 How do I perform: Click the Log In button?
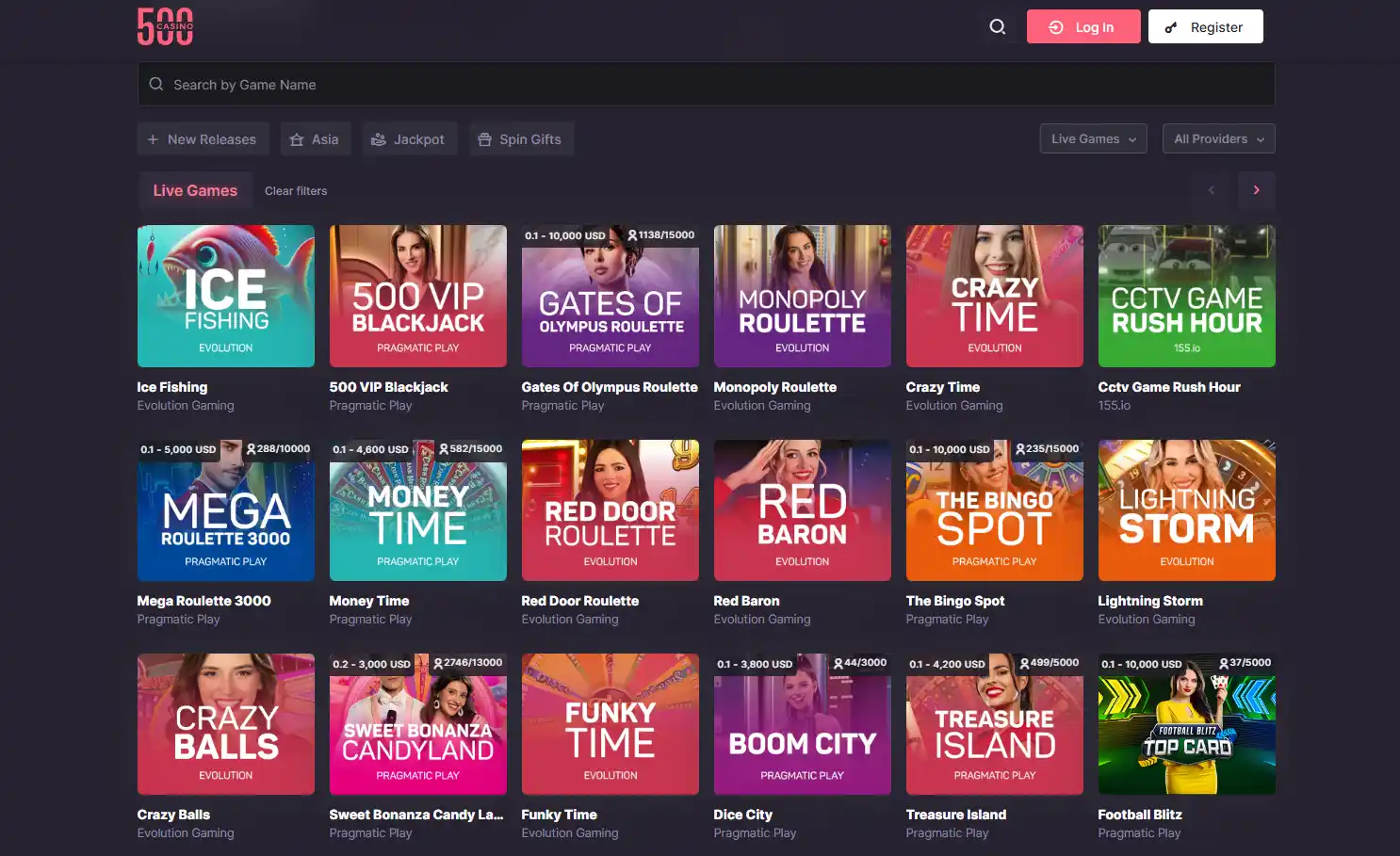pyautogui.click(x=1083, y=27)
